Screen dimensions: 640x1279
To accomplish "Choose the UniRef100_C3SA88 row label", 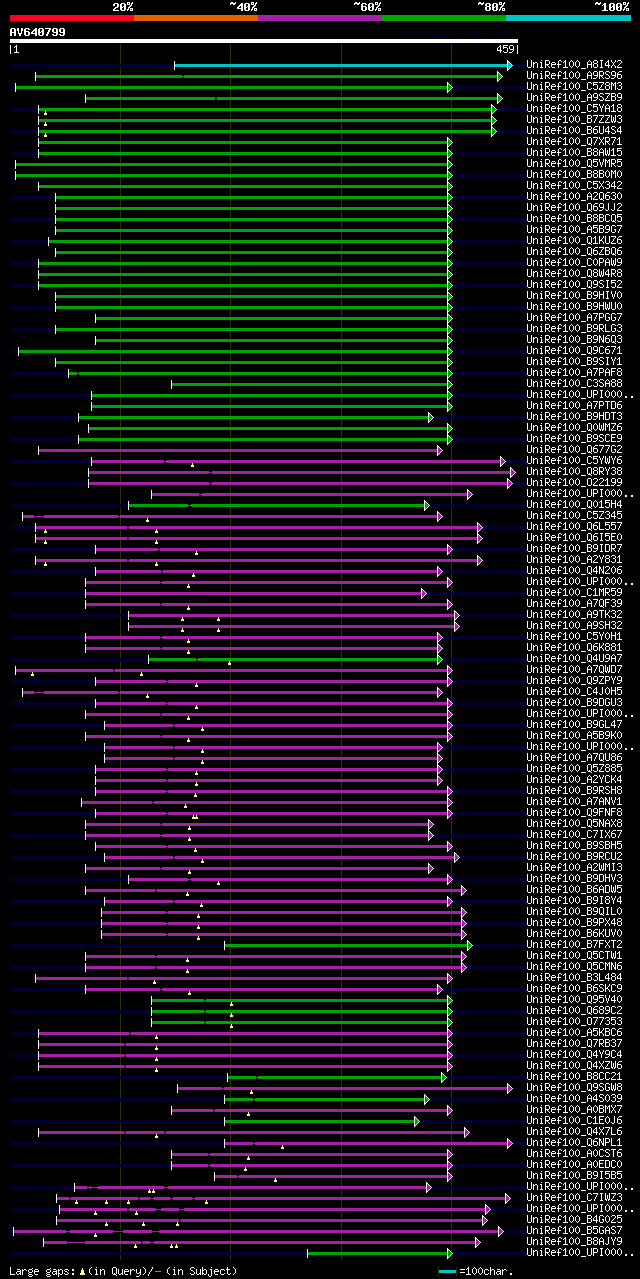I will [x=574, y=384].
